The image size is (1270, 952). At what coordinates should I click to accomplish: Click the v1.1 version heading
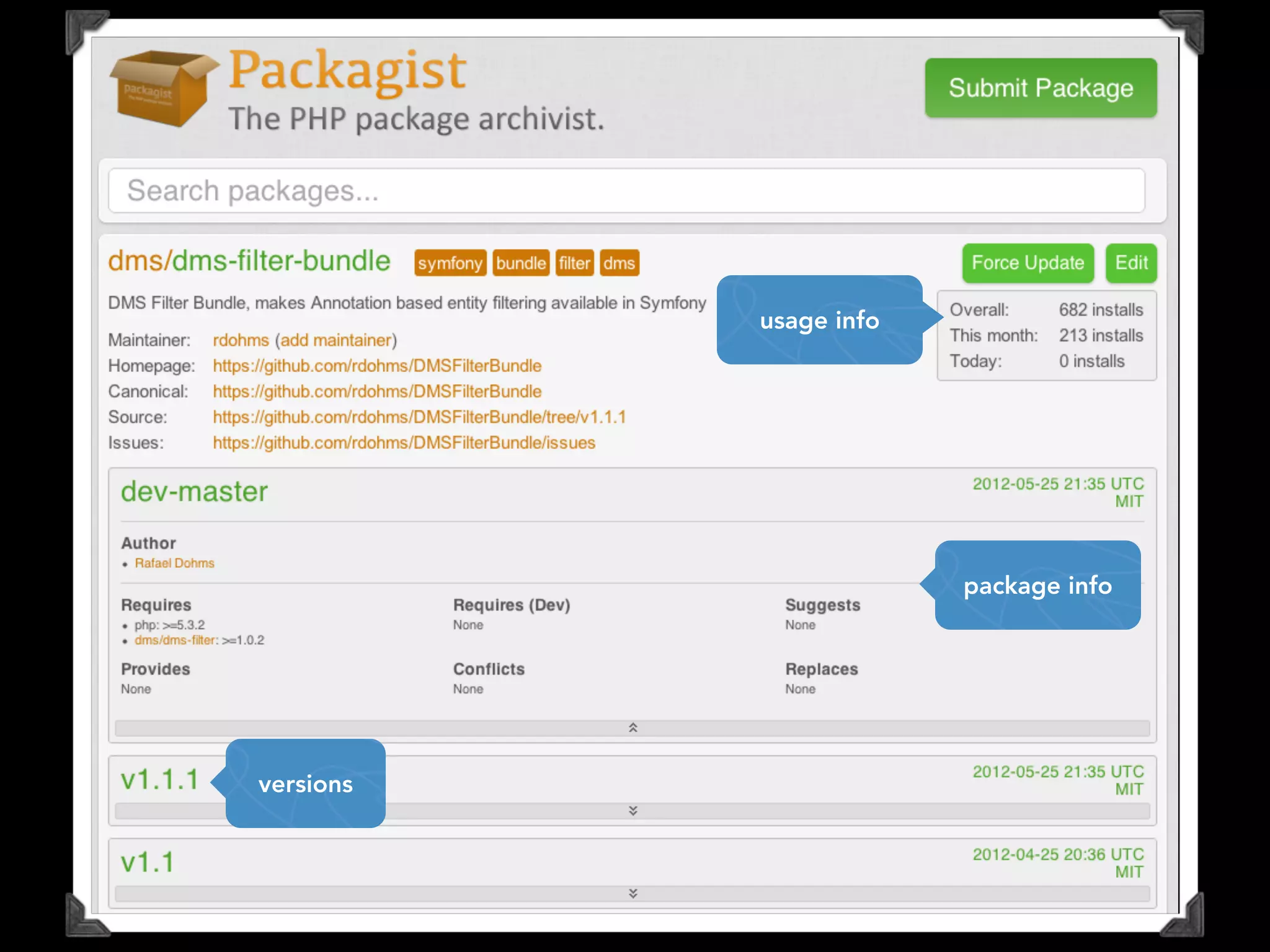point(148,862)
